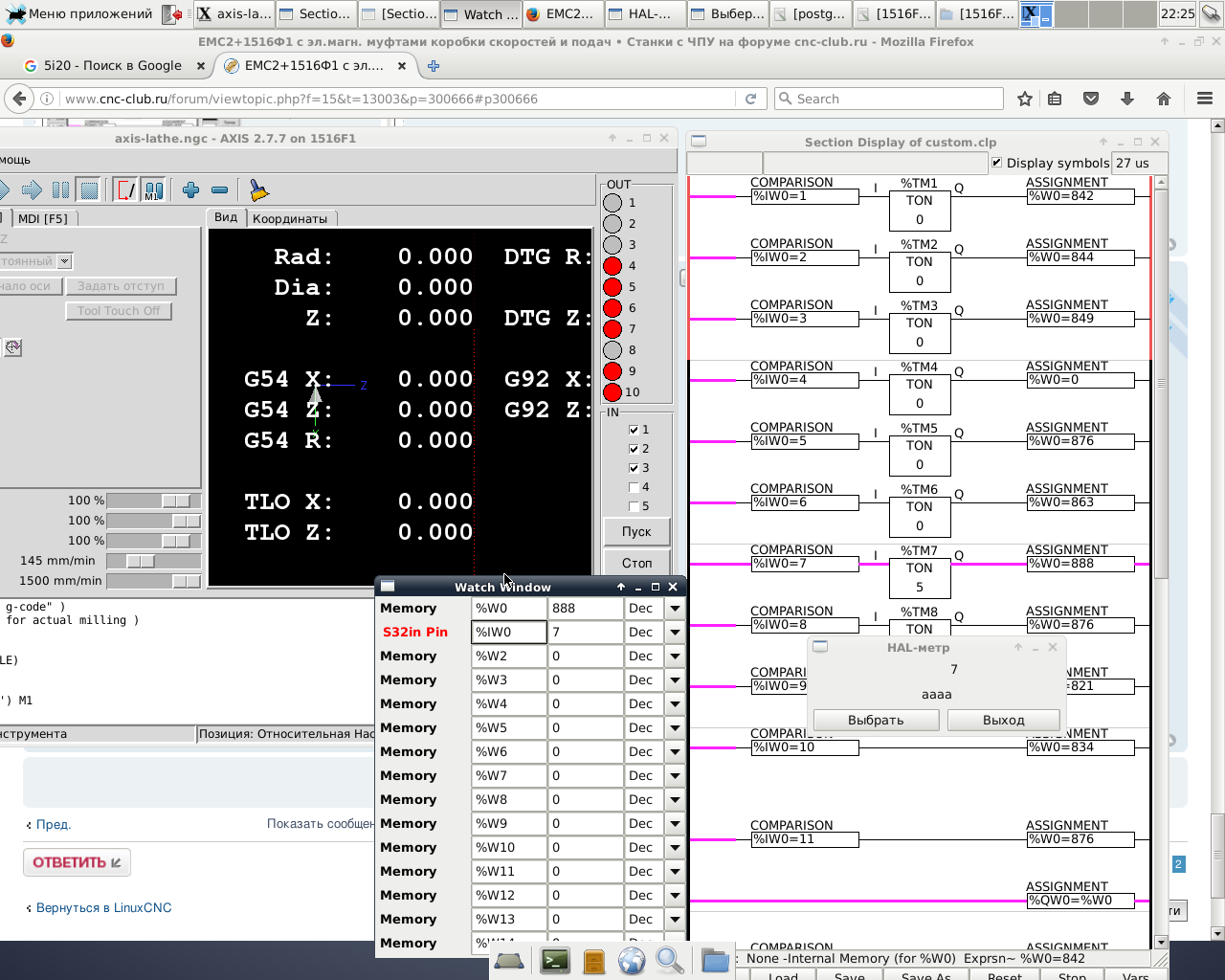Uncheck IN checkbox 1
The height and width of the screenshot is (980, 1225).
click(634, 430)
